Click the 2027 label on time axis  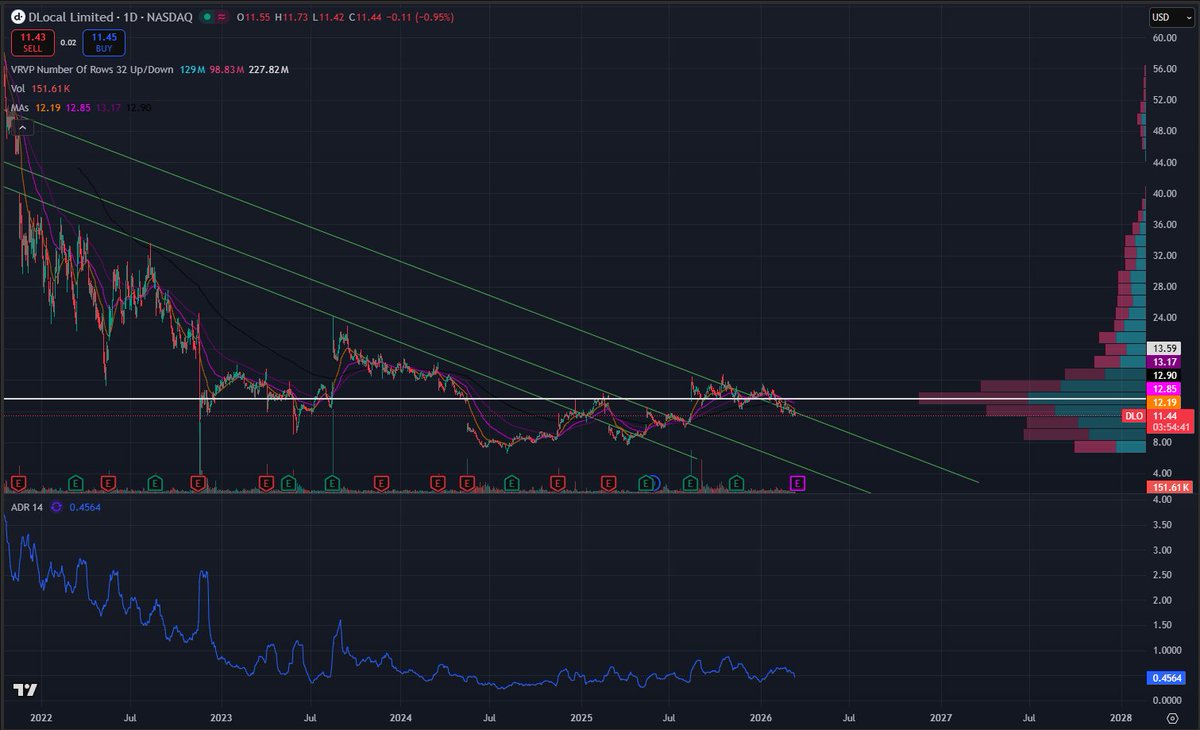coord(941,717)
